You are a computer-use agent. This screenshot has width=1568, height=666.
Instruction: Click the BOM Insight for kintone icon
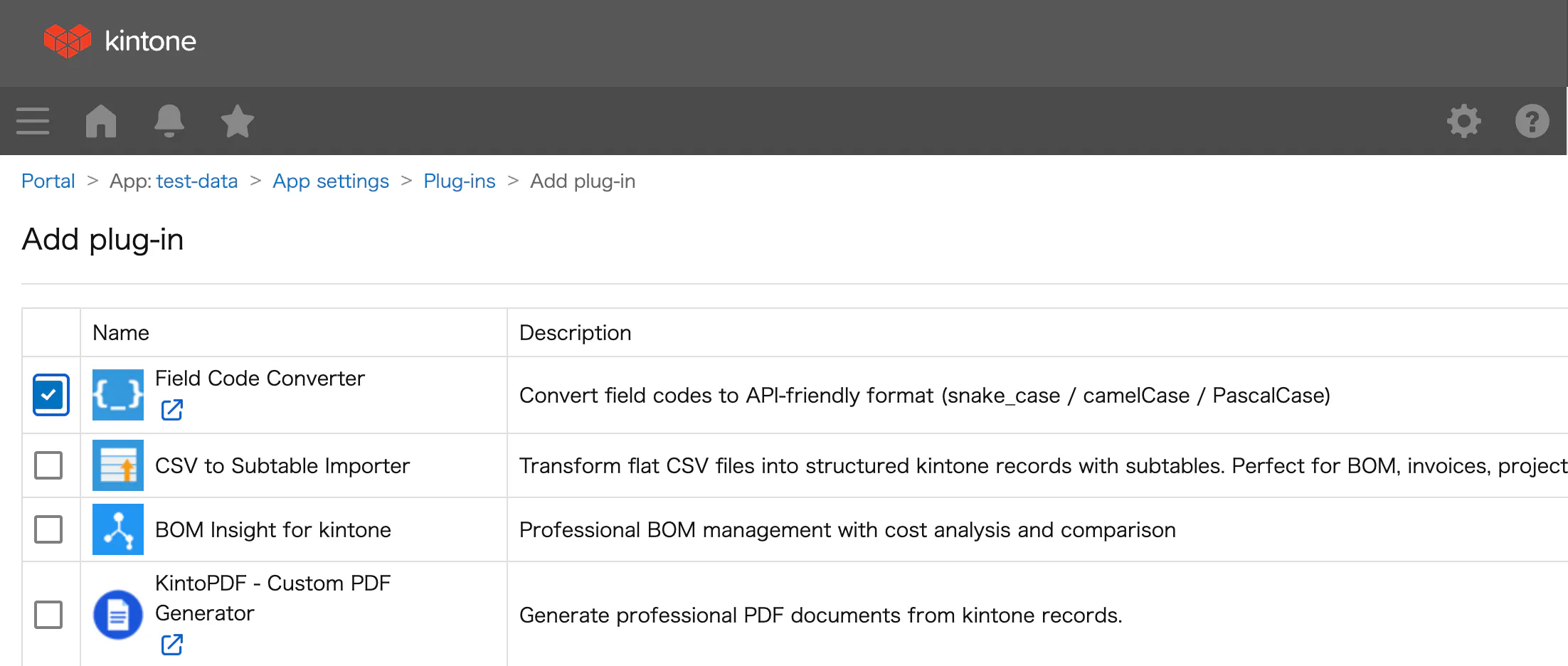coord(118,529)
